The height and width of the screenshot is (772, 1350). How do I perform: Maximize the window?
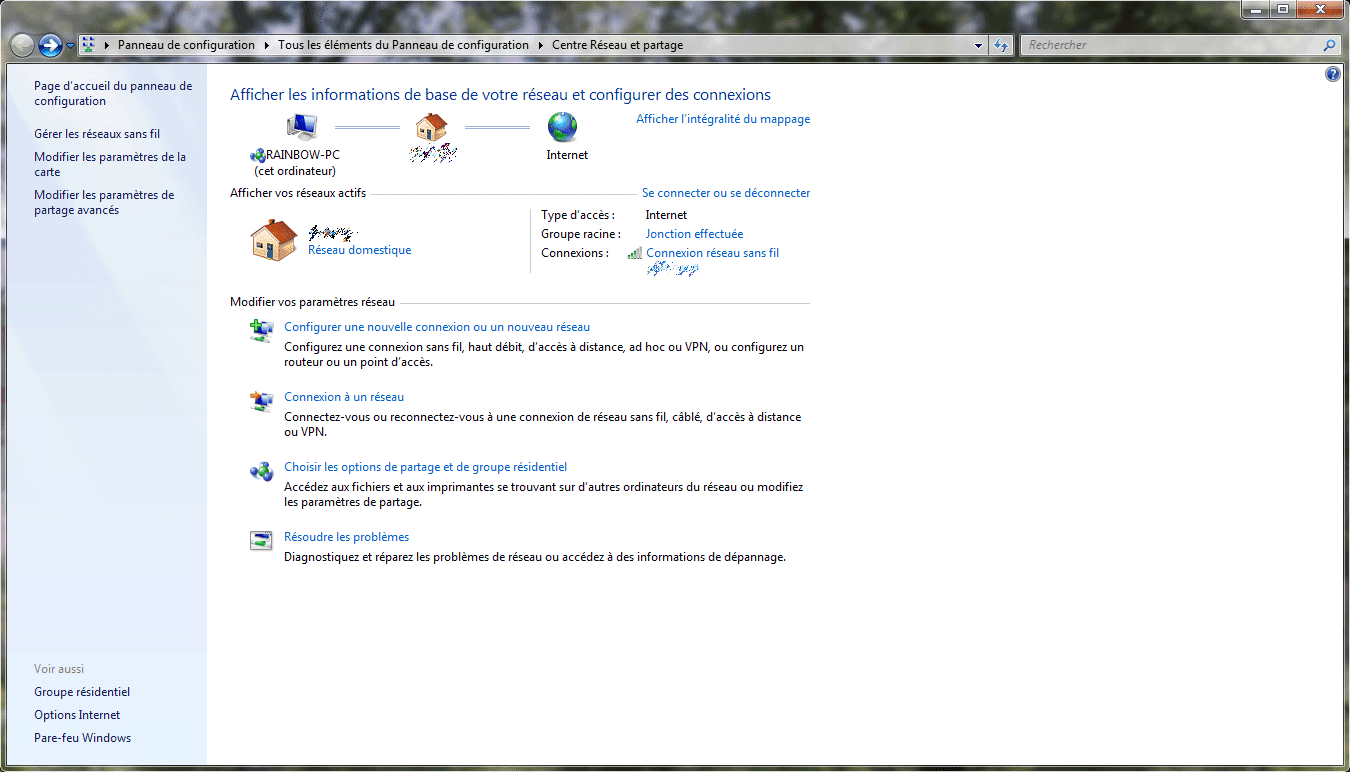coord(1283,9)
